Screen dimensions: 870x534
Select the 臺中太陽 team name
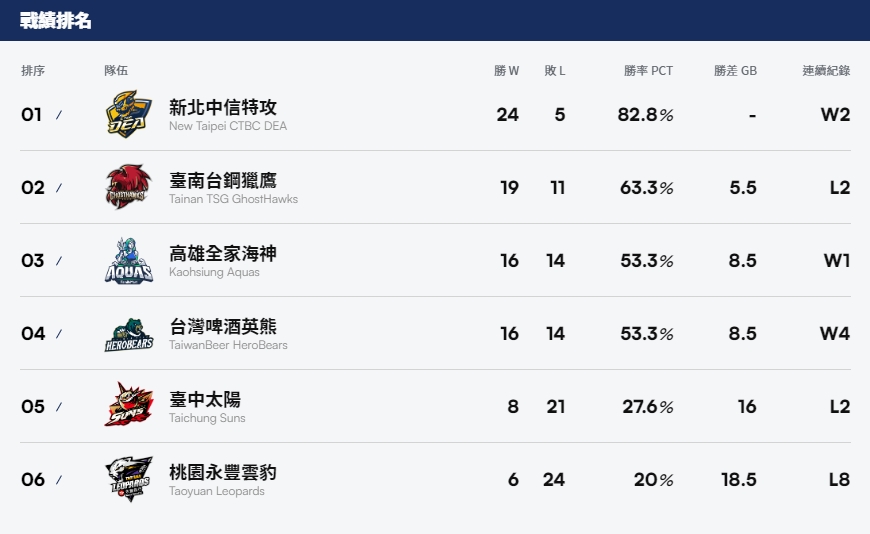(205, 399)
